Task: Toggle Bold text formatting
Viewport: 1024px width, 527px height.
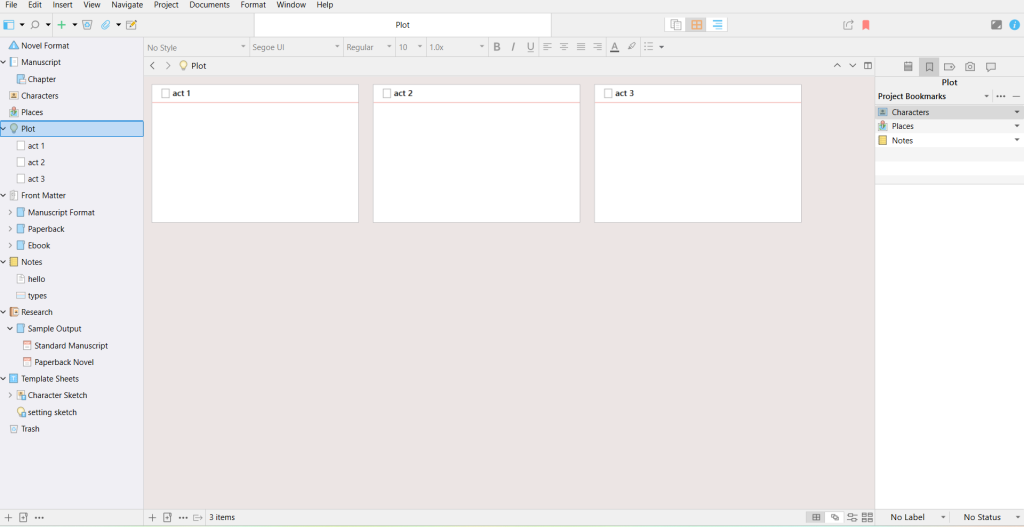Action: coord(497,47)
